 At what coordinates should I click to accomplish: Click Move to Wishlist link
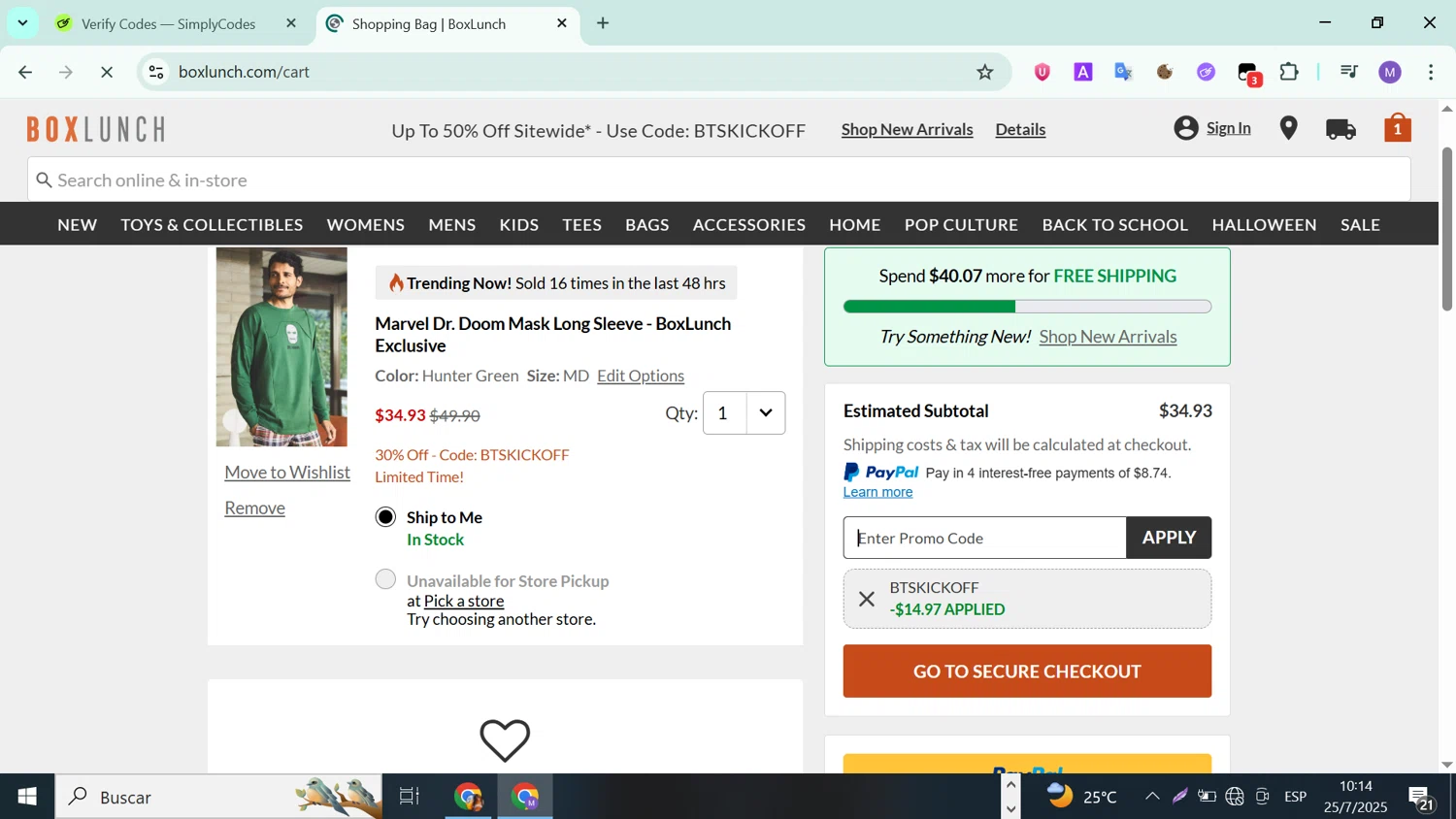(x=287, y=473)
